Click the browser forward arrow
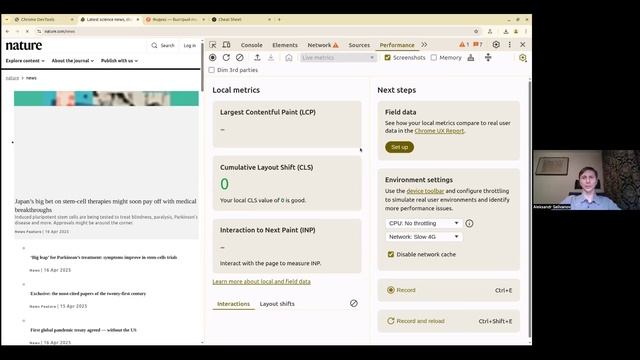Screen dimensions: 640x360 [x=17, y=31]
